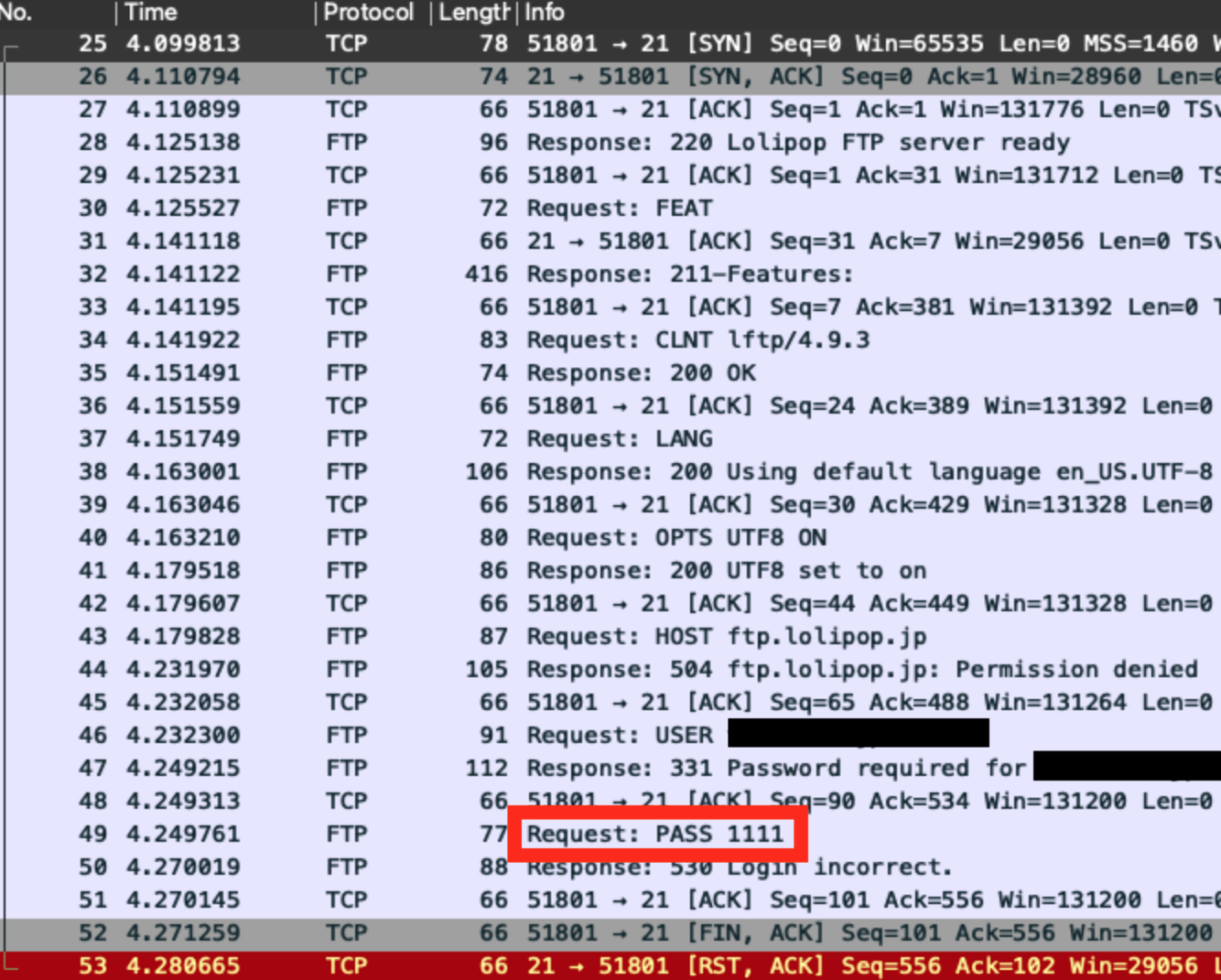Select the red RST, ACK packet 53
The width and height of the screenshot is (1221, 980).
[x=610, y=965]
